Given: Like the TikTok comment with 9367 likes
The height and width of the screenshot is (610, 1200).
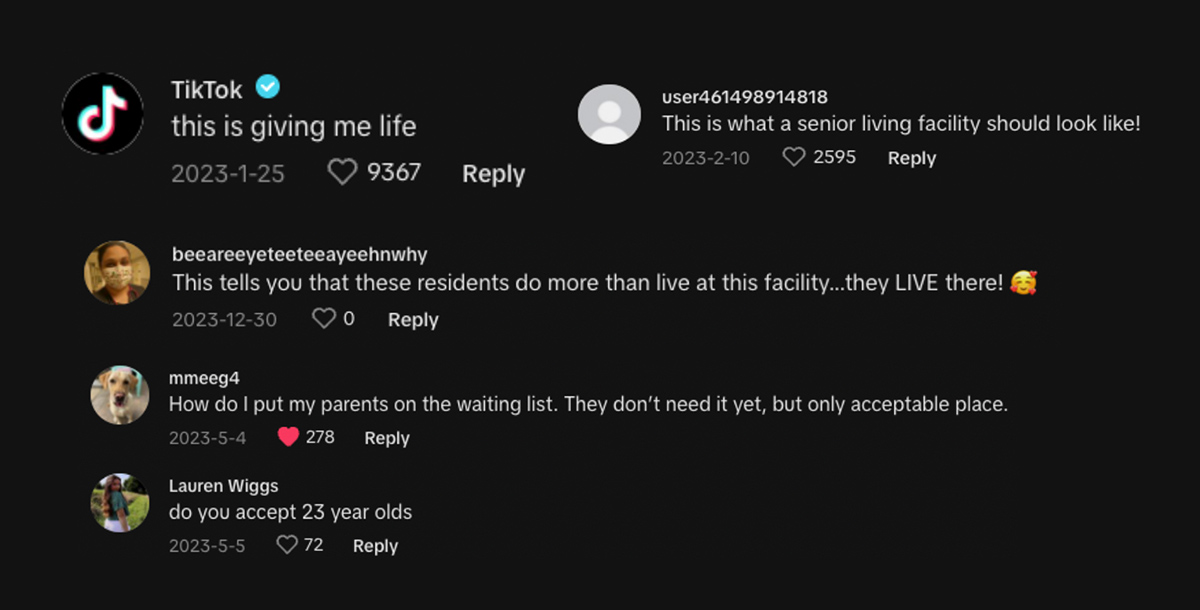Looking at the screenshot, I should click(342, 173).
